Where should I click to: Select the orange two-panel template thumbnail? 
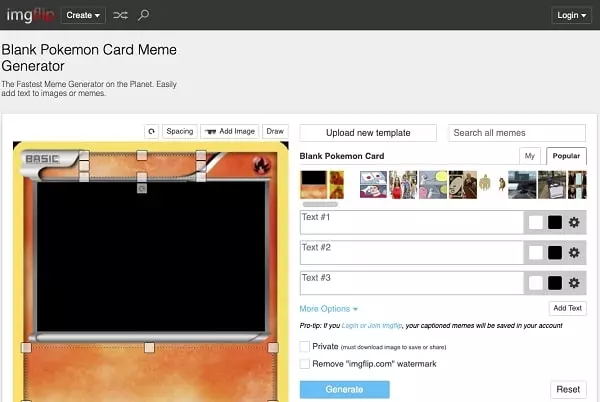coord(337,185)
